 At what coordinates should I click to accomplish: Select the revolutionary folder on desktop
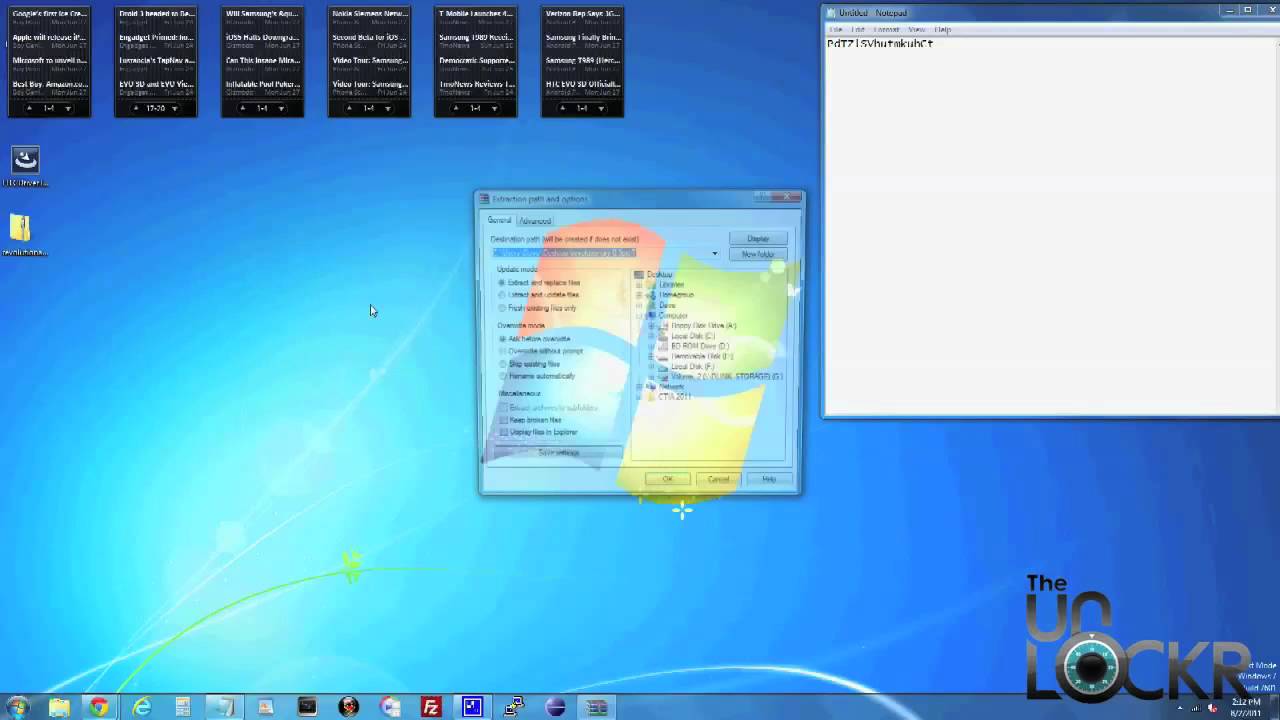[x=24, y=235]
